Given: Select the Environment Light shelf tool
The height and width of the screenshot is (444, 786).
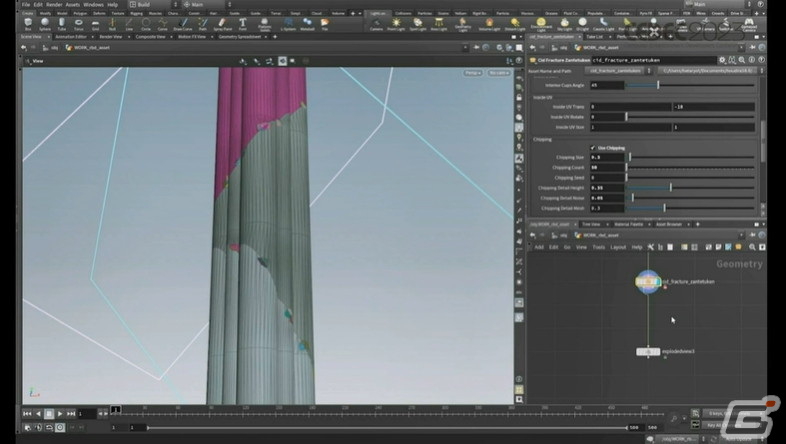Looking at the screenshot, I should 541,24.
